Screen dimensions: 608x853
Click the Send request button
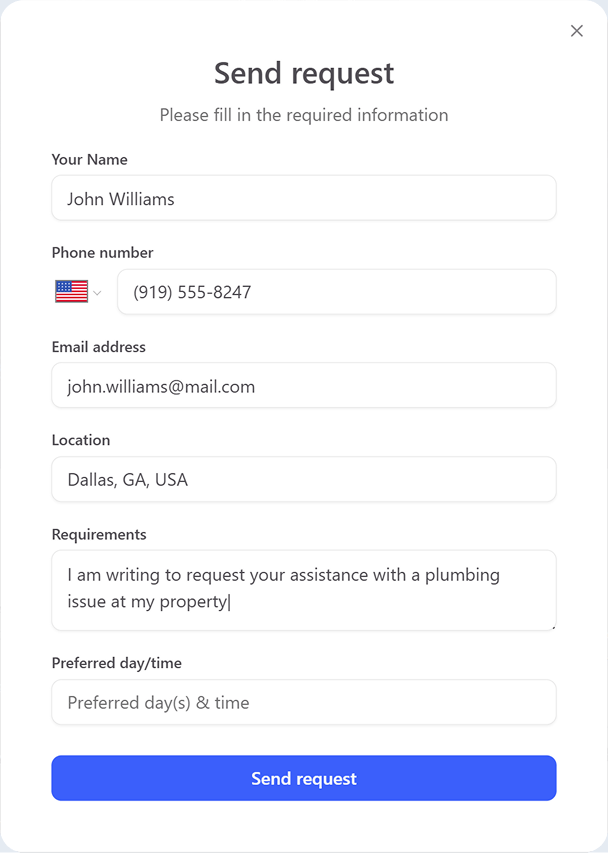point(304,778)
